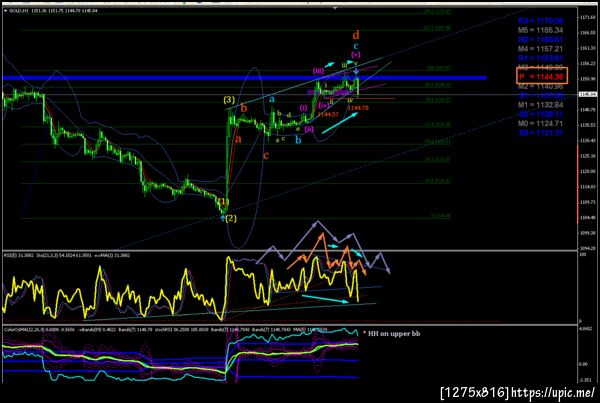Viewport: 600px width, 403px height.
Task: Click the current price tag on price axis
Action: pyautogui.click(x=589, y=94)
